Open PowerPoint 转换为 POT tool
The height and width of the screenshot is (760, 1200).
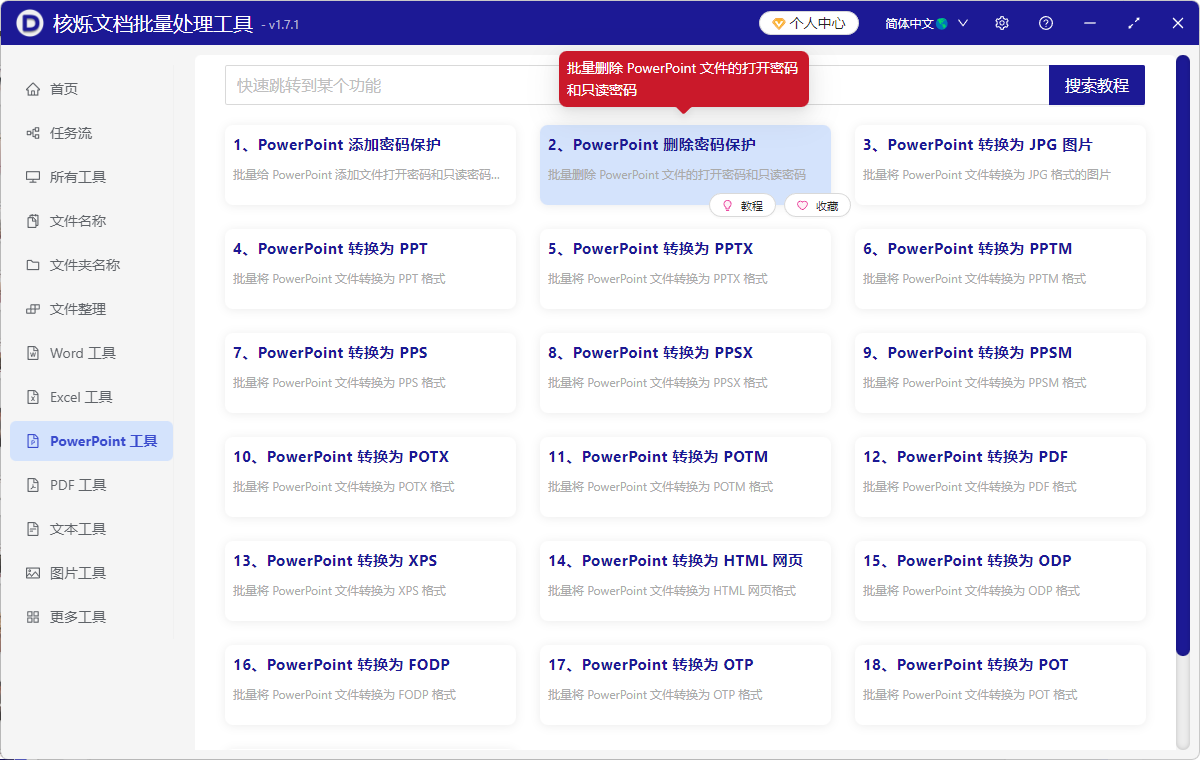(1000, 685)
